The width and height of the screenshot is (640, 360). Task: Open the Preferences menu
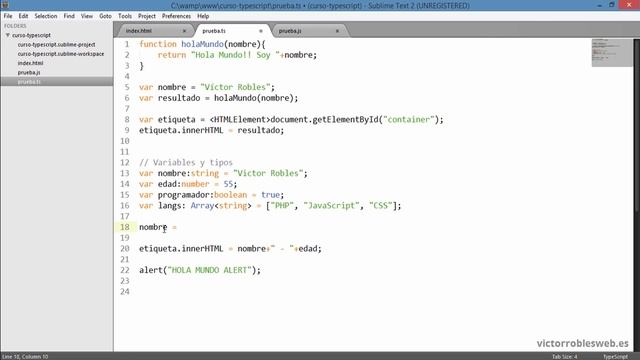tap(176, 16)
